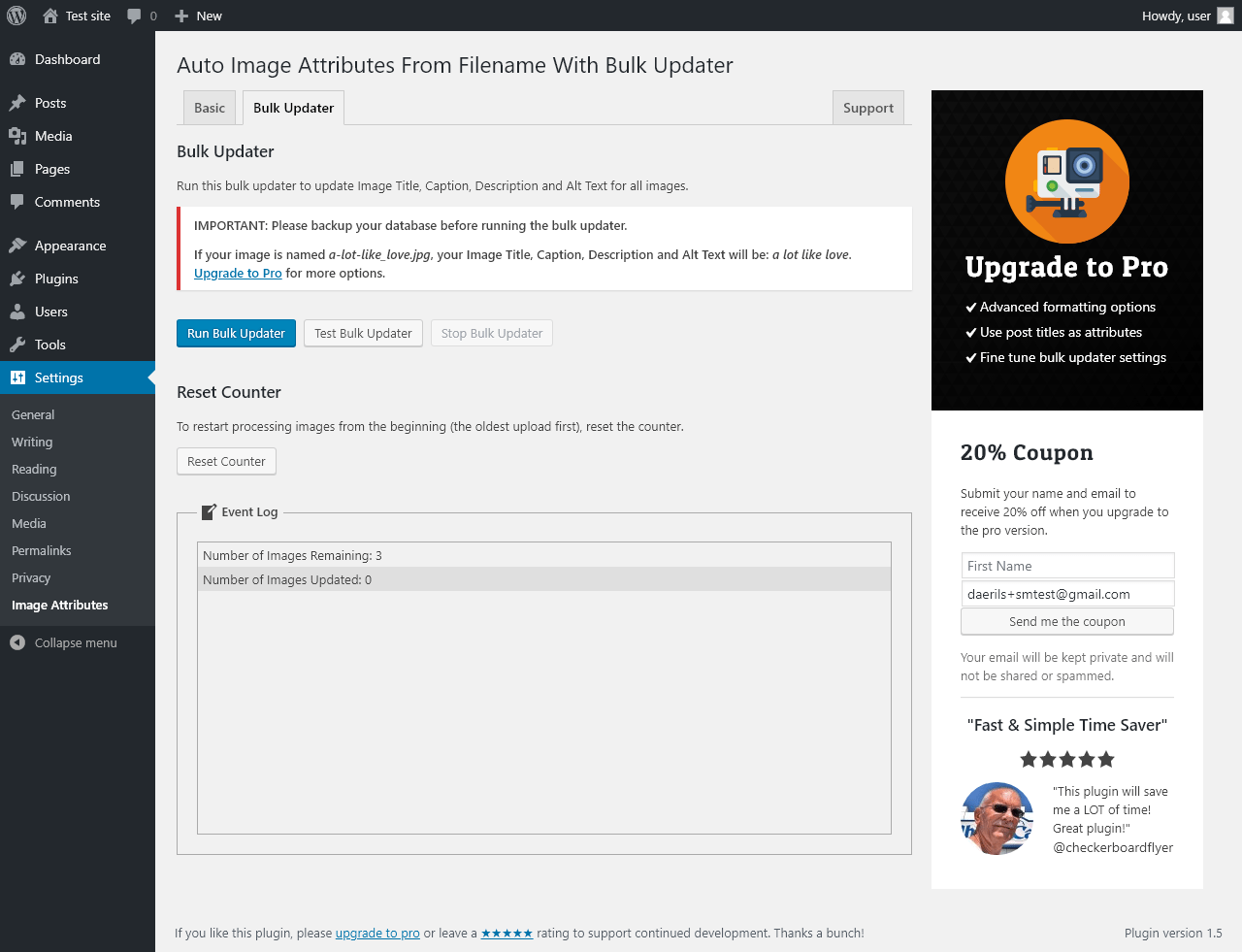Switch to the Basic tab
The width and height of the screenshot is (1242, 952).
pos(210,108)
